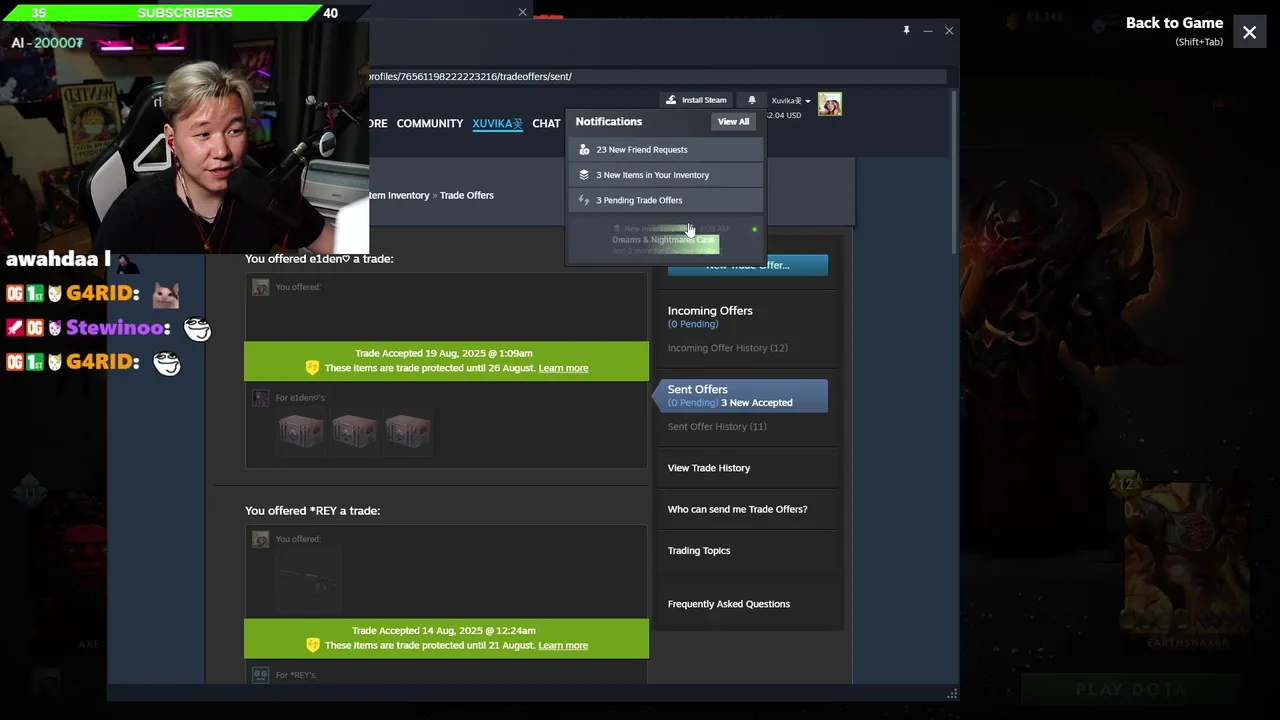Select the Sent Offers tab
Image resolution: width=1280 pixels, height=720 pixels.
tap(741, 395)
